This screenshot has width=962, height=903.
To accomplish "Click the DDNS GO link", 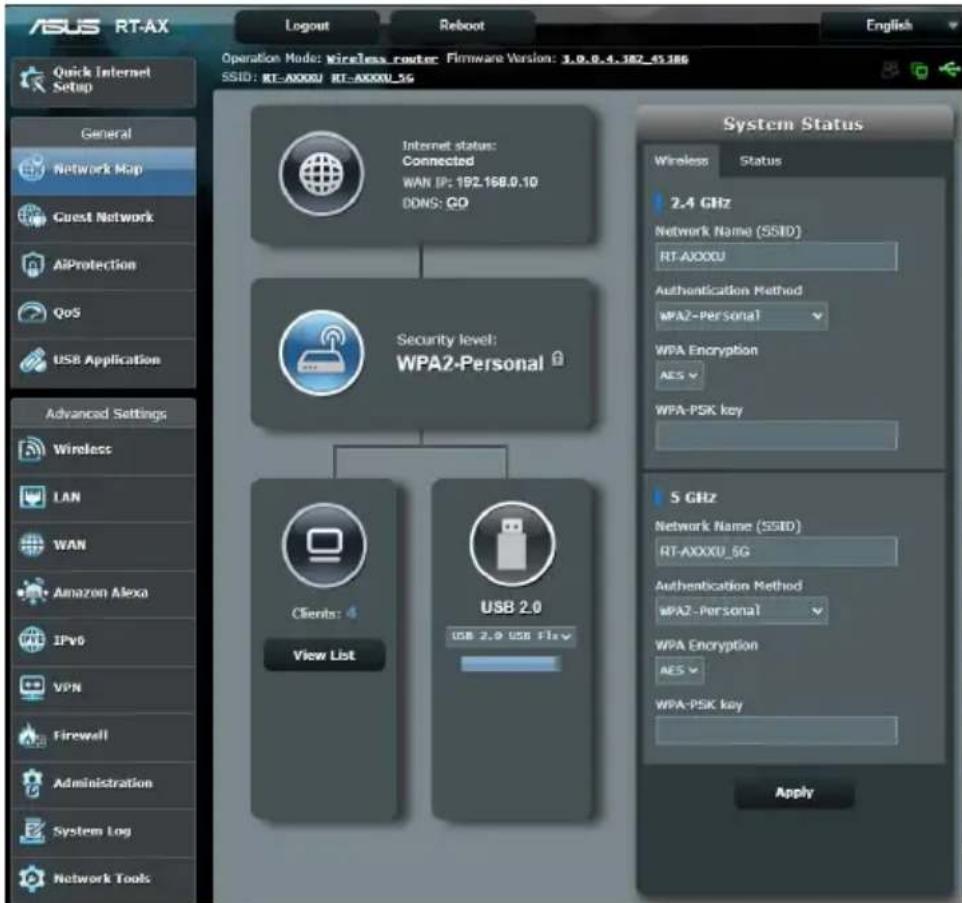I will [x=457, y=202].
